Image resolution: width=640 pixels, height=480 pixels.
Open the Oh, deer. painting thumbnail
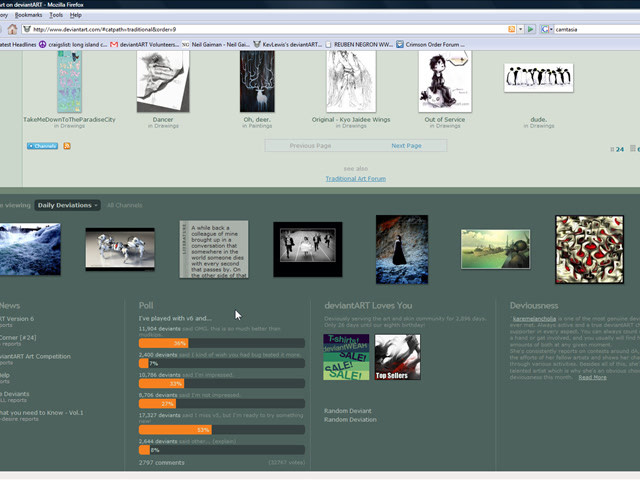(x=257, y=81)
